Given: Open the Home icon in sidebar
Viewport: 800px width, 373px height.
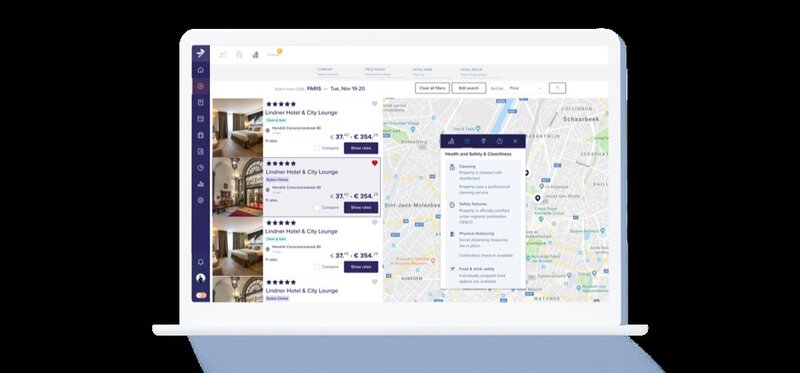Looking at the screenshot, I should (x=201, y=70).
